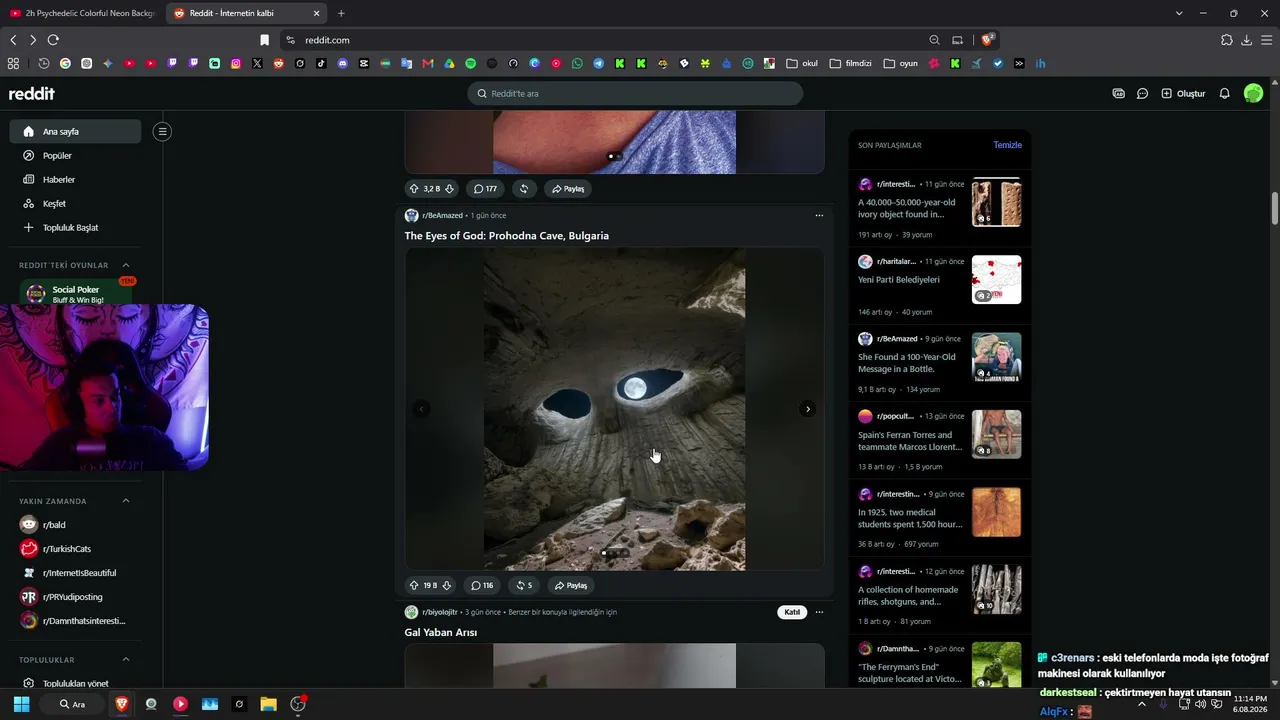Upvote the post with 3,2 B votes
Screen dimensions: 1280x720
pos(414,188)
